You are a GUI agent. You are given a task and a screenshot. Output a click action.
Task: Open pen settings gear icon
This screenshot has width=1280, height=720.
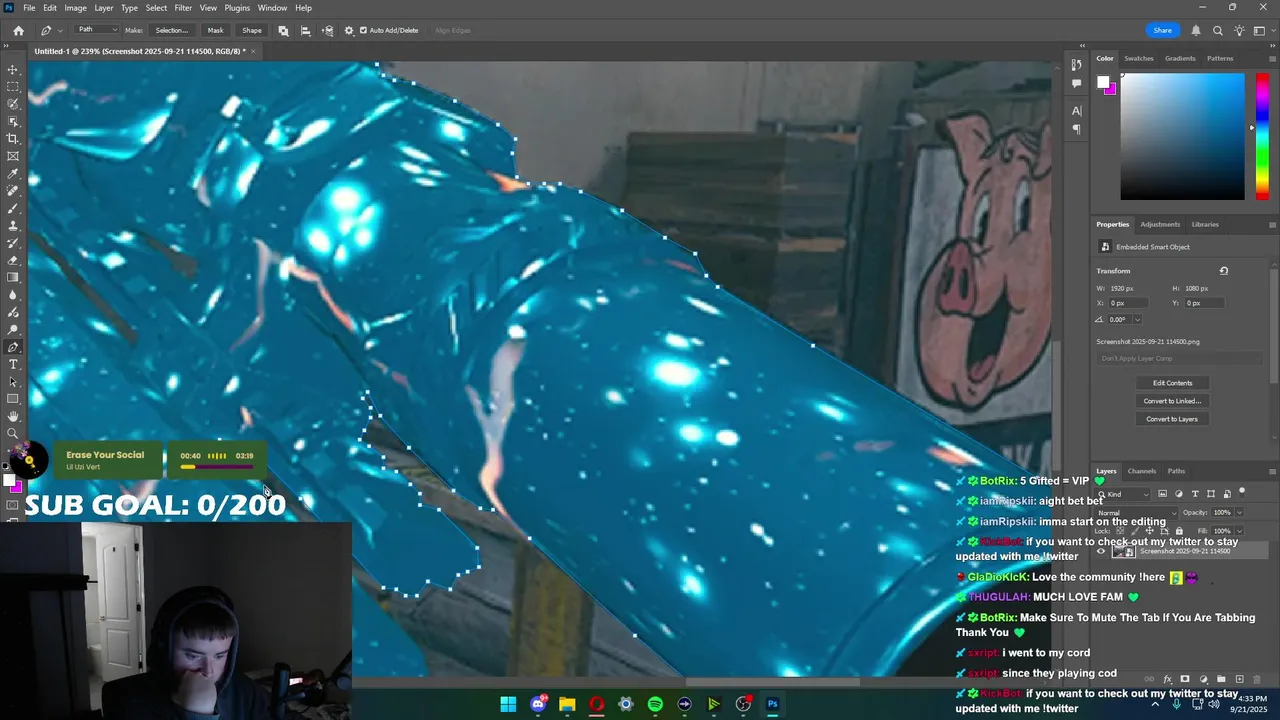[x=349, y=30]
